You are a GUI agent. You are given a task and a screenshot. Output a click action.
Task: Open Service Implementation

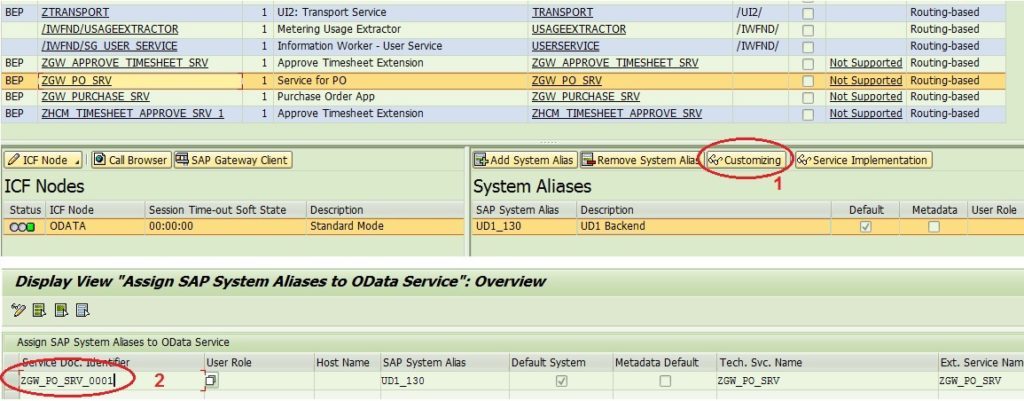click(x=863, y=160)
